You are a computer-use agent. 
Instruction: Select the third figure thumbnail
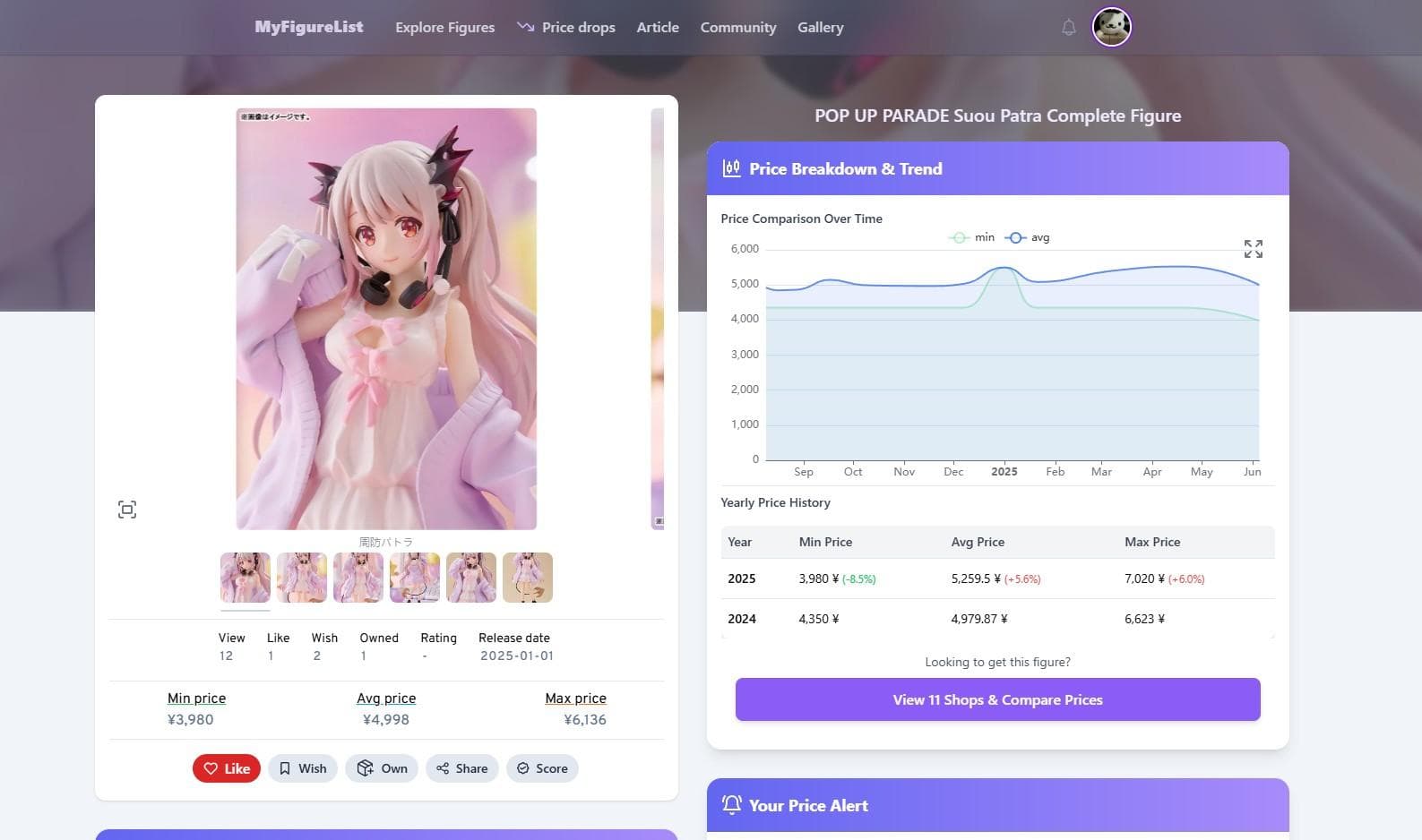tap(358, 578)
